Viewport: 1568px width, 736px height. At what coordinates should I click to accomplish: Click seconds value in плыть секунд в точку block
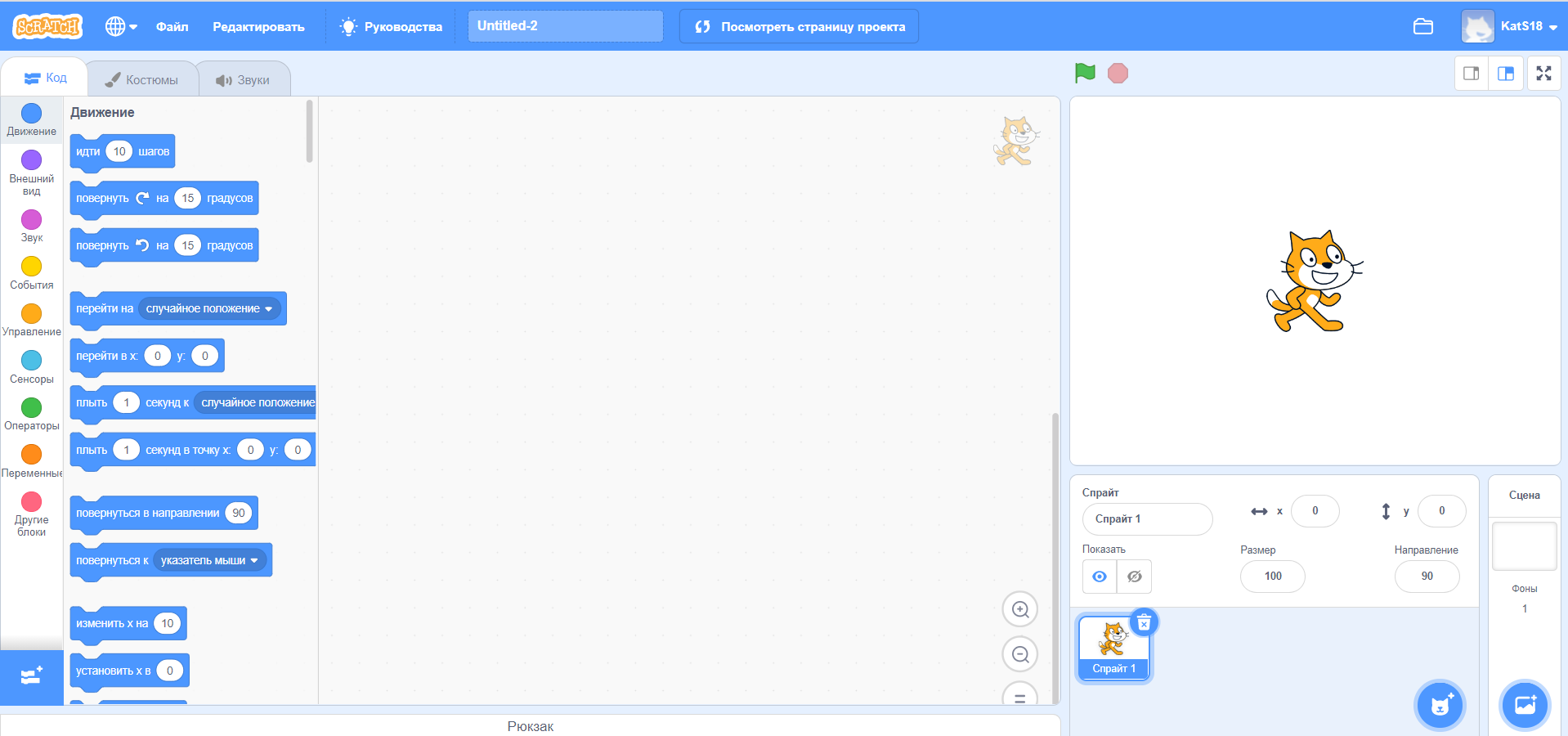click(127, 450)
